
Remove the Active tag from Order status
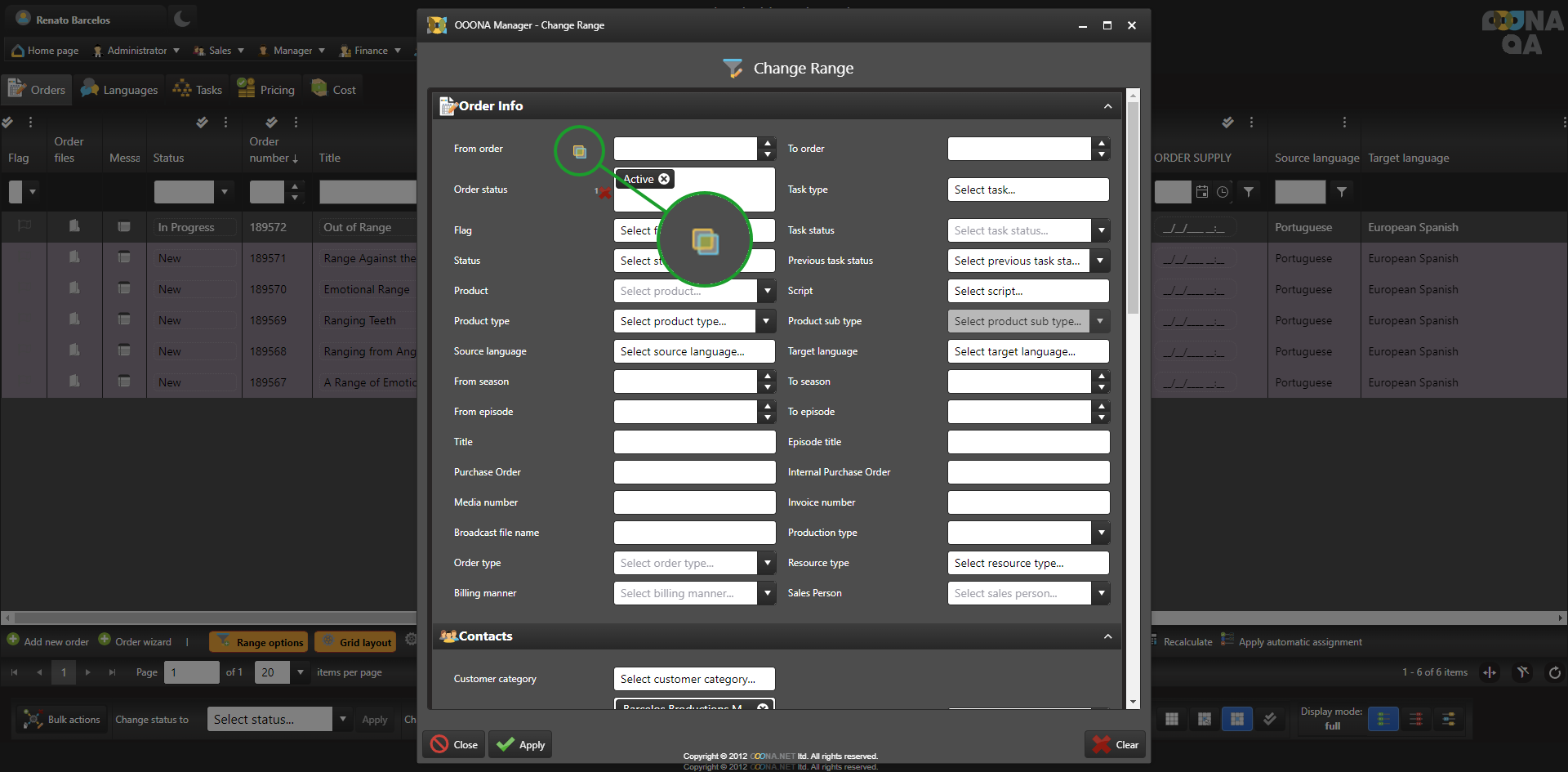(664, 179)
